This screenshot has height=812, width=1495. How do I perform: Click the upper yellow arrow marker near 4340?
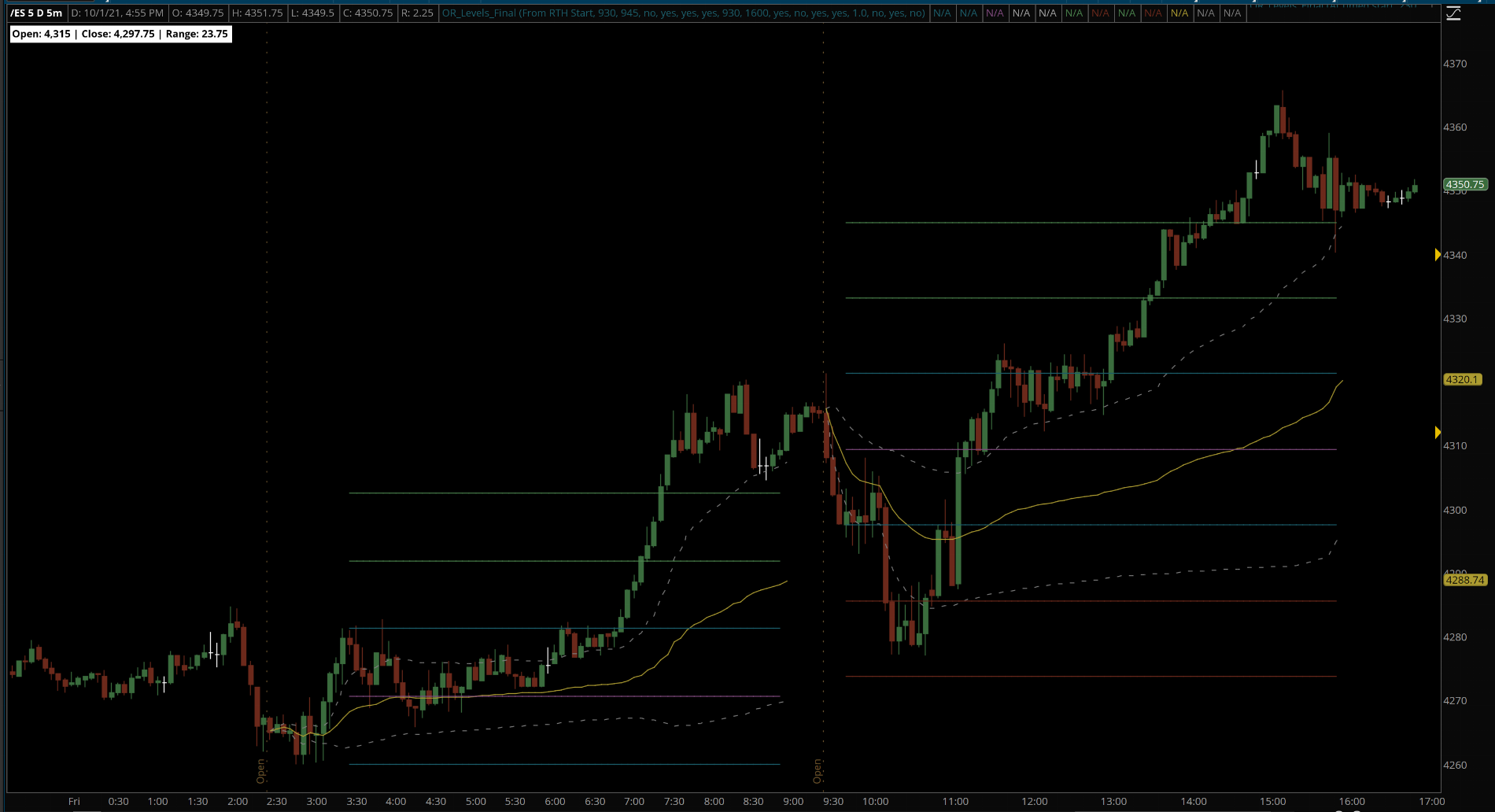pyautogui.click(x=1438, y=255)
